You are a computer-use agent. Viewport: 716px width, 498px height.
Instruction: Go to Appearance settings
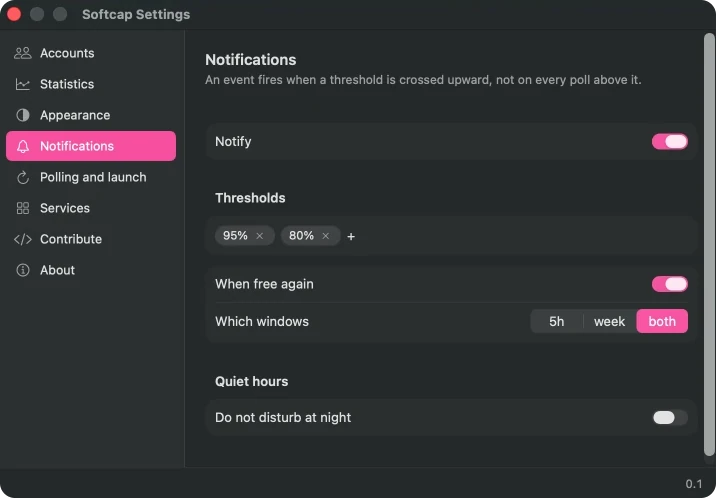coord(91,115)
